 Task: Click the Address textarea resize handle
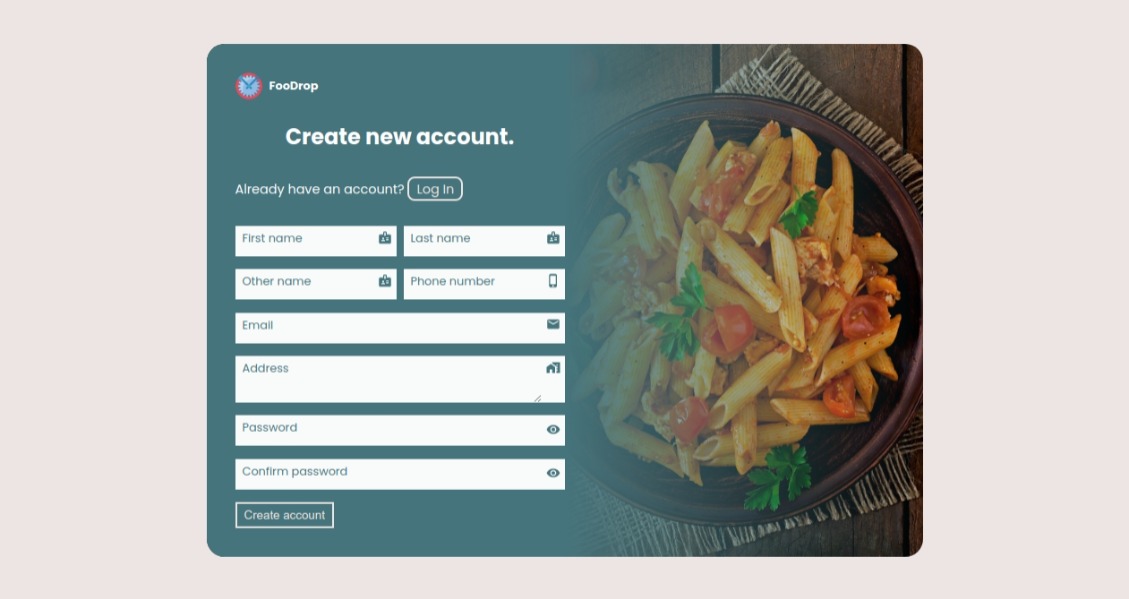[x=537, y=398]
